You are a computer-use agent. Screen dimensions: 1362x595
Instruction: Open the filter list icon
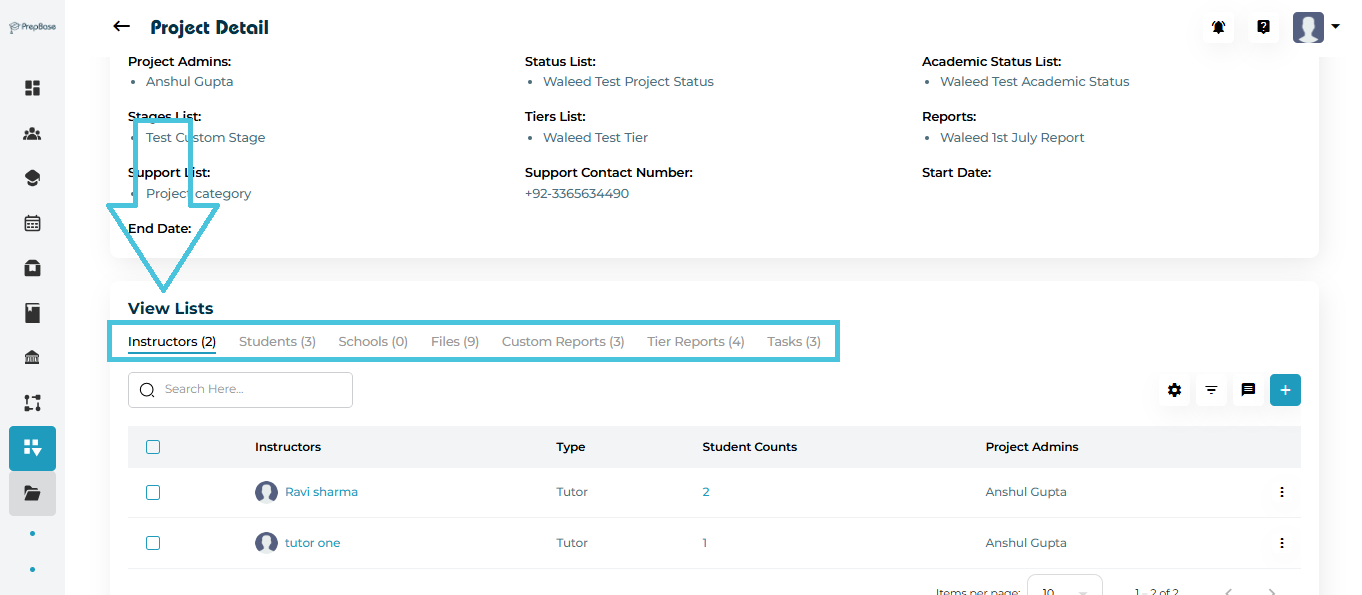pos(1211,390)
